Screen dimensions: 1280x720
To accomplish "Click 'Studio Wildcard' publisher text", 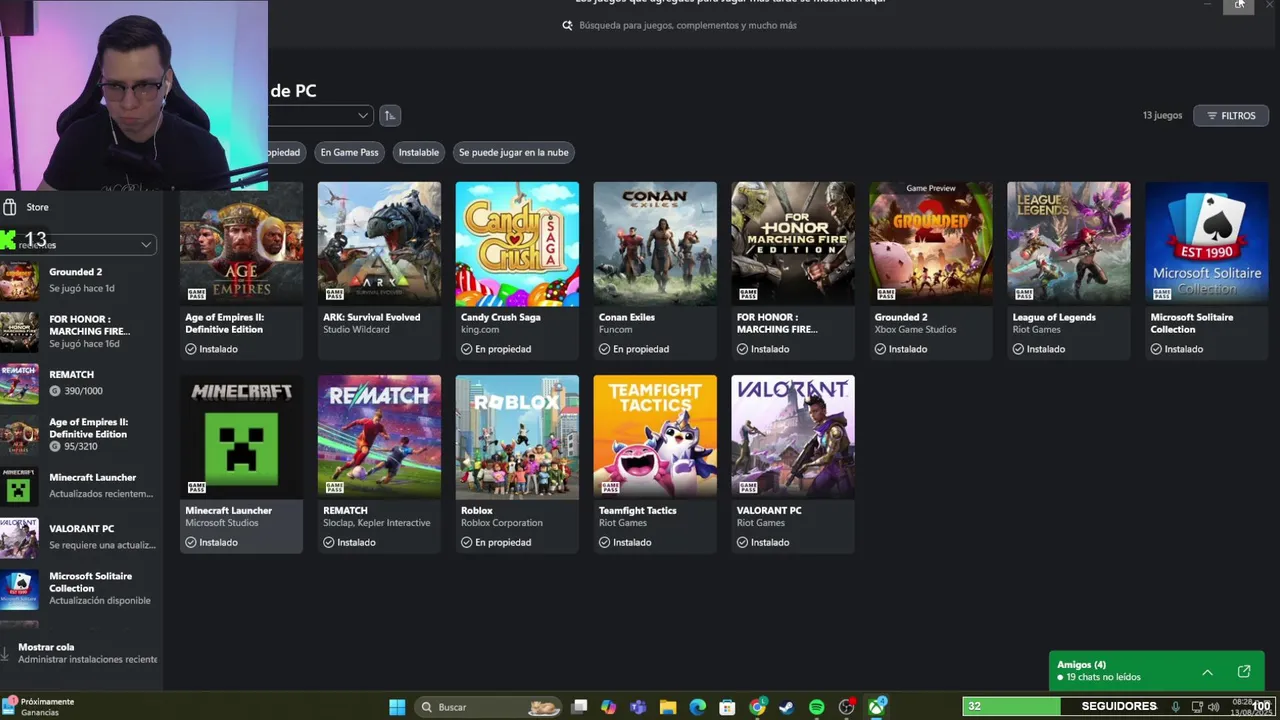I will [x=356, y=330].
